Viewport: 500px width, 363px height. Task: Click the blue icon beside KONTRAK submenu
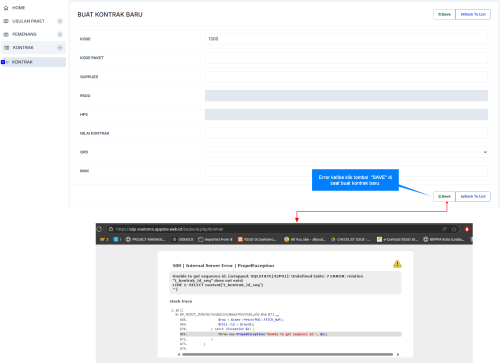point(3,62)
